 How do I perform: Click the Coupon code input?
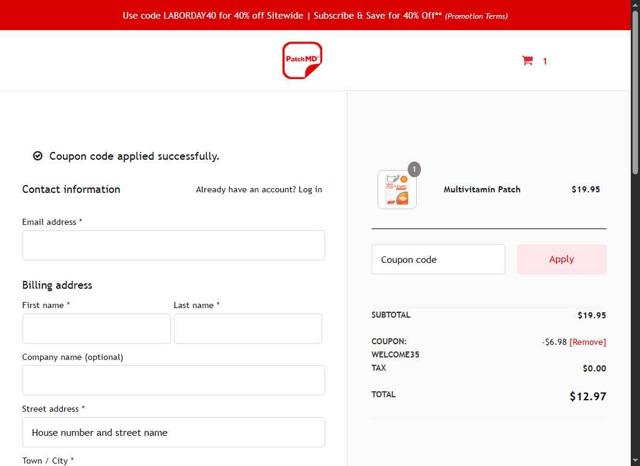[x=438, y=259]
